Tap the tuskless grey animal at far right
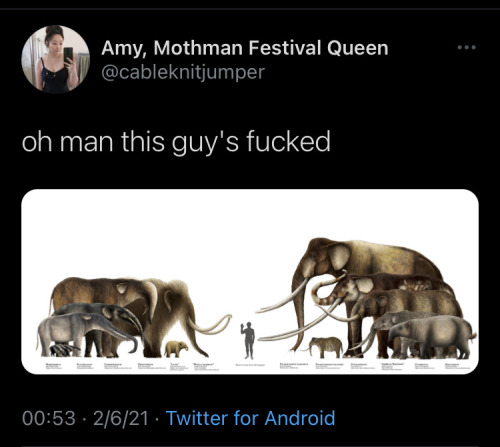This screenshot has width=500, height=447. (x=433, y=337)
